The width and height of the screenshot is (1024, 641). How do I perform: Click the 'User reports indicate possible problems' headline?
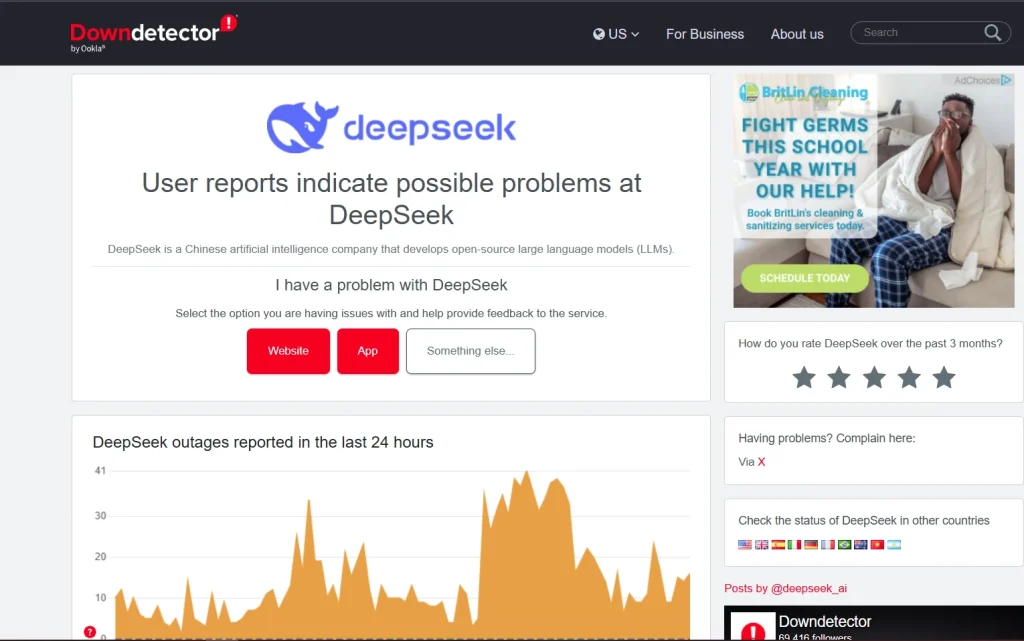391,199
